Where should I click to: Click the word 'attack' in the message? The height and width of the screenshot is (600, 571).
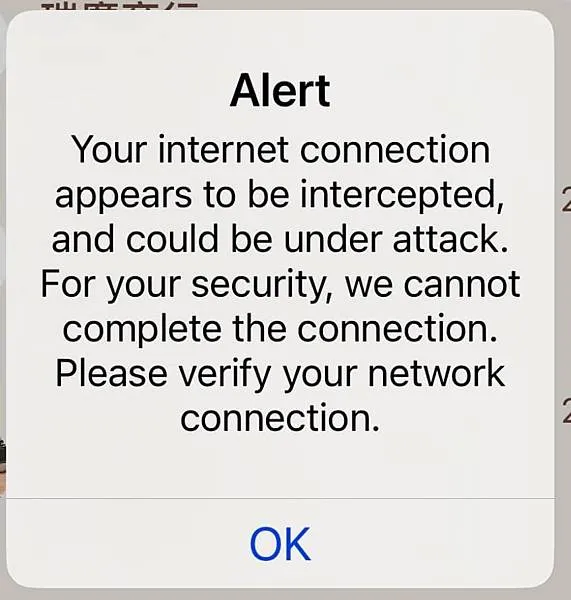[x=446, y=239]
